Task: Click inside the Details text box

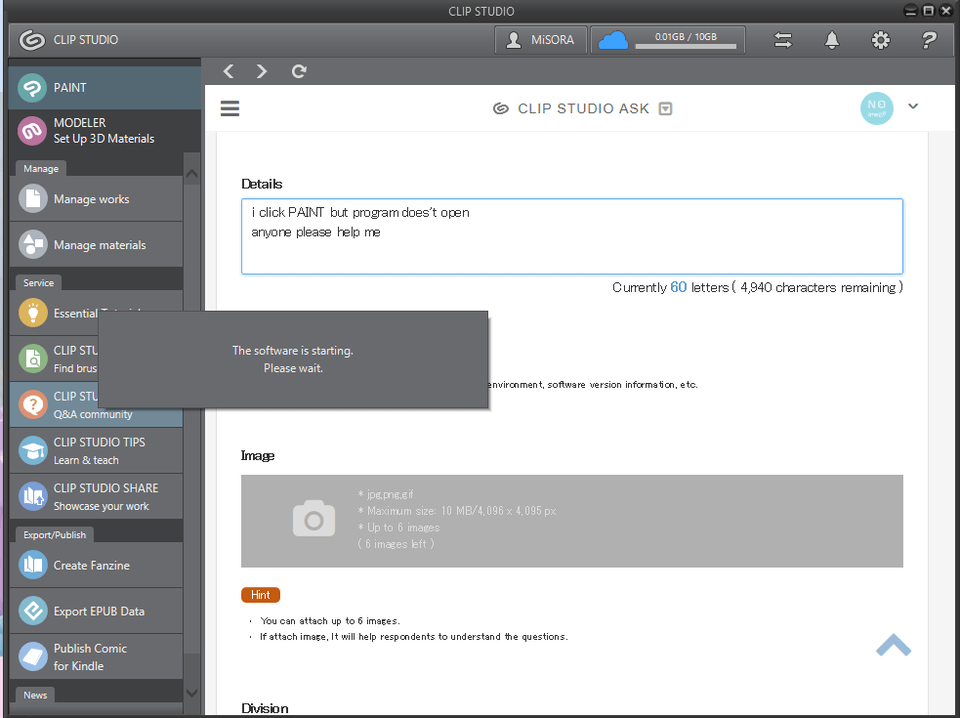Action: click(x=572, y=236)
